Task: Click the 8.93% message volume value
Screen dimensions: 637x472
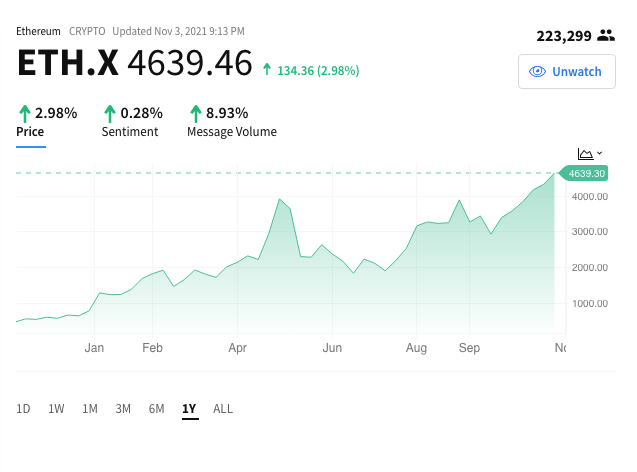Action: tap(227, 113)
